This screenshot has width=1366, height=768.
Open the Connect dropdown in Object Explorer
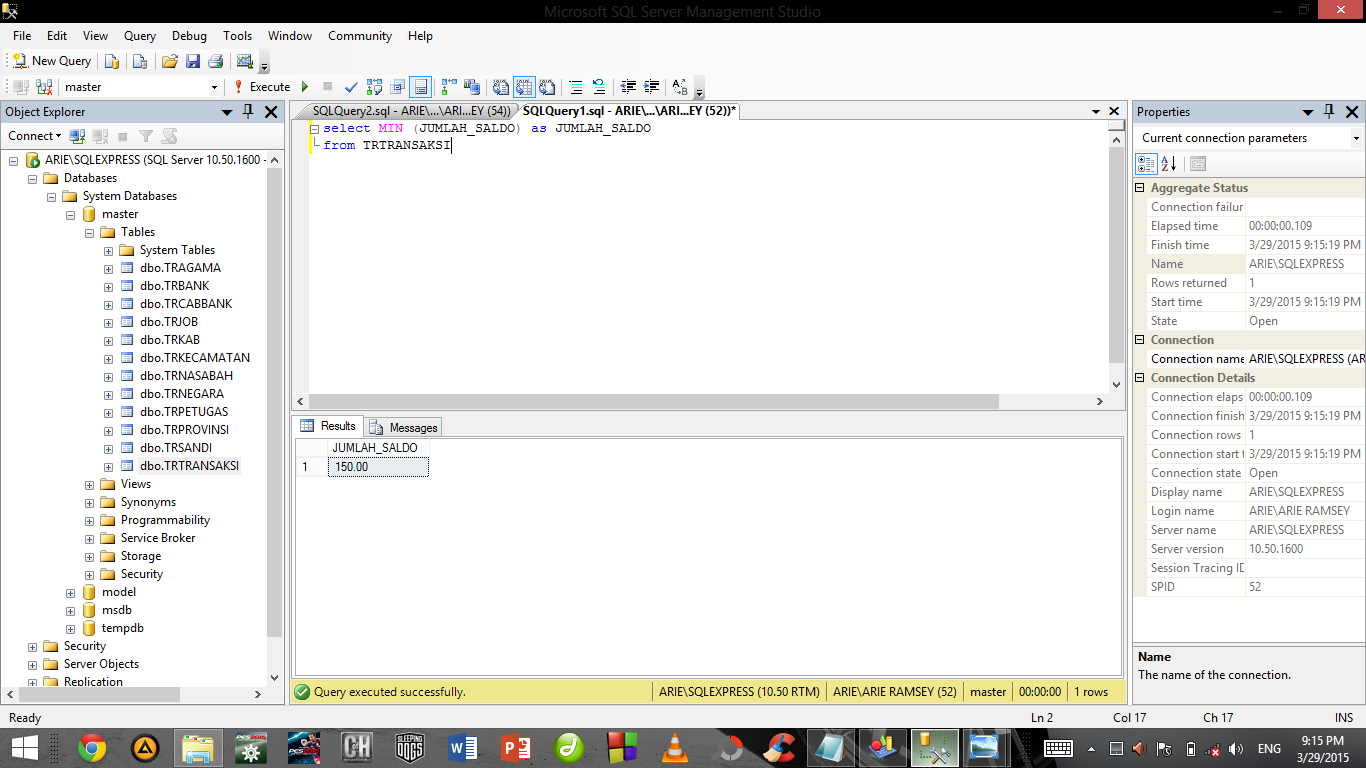point(34,136)
